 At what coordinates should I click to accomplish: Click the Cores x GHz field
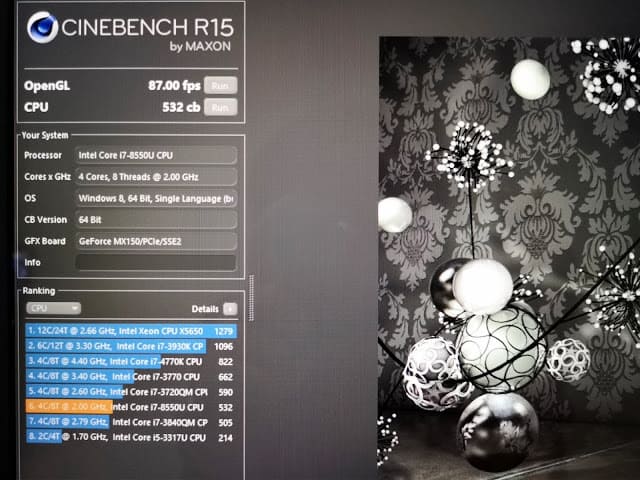tap(156, 177)
